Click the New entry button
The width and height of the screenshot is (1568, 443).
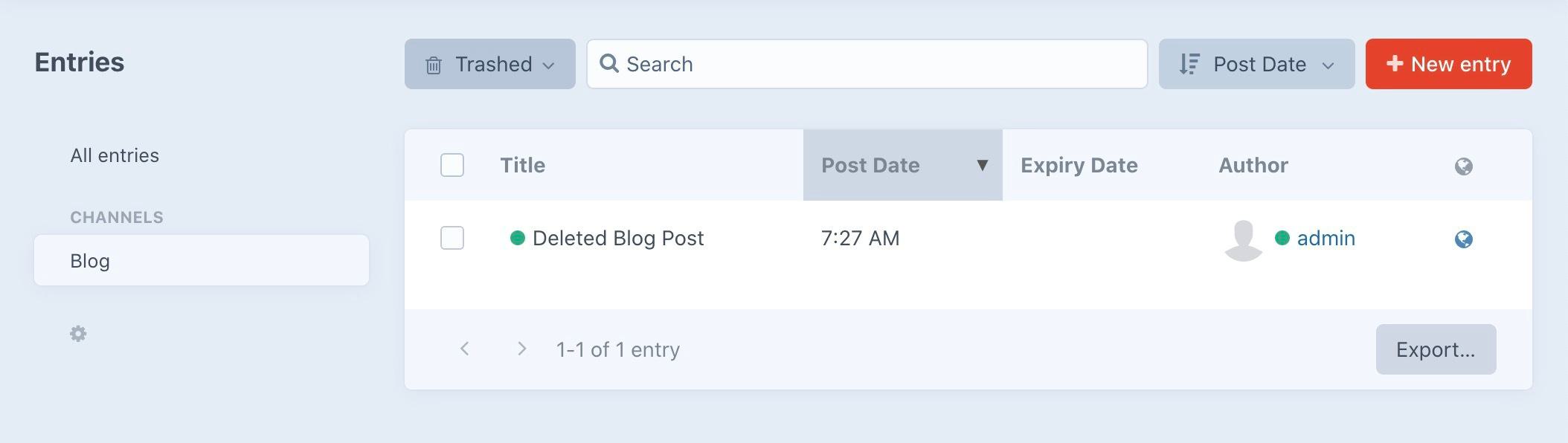[x=1447, y=64]
